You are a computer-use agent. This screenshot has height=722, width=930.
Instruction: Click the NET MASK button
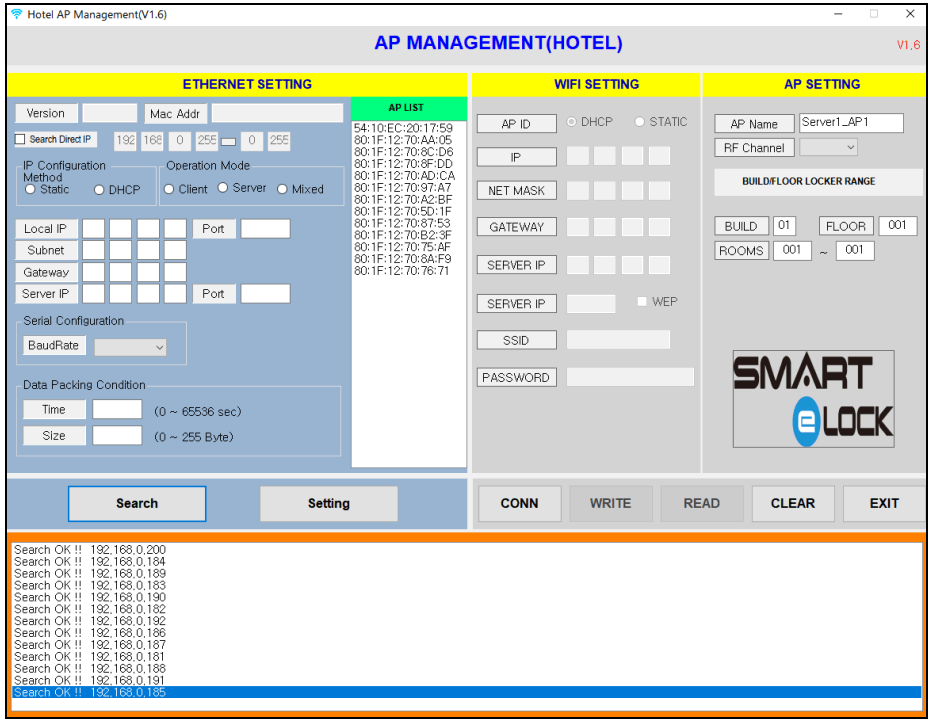click(516, 190)
